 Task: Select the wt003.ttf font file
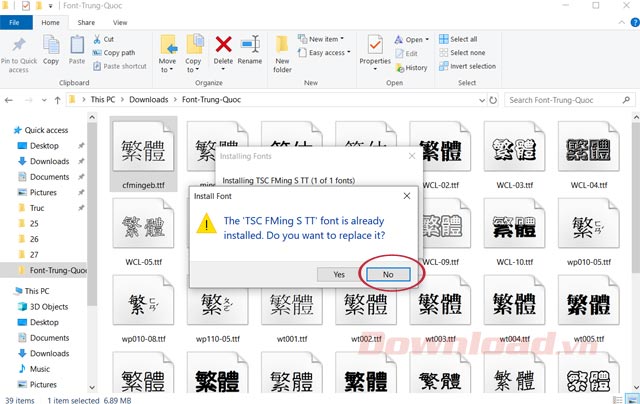point(440,308)
